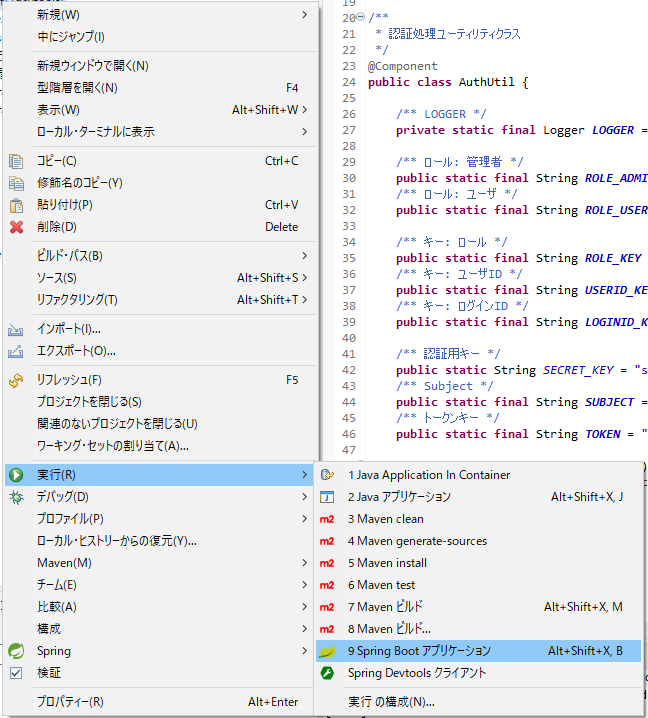The width and height of the screenshot is (648, 718).
Task: Click the Copy icon beside コピー(C)
Action: [16, 161]
